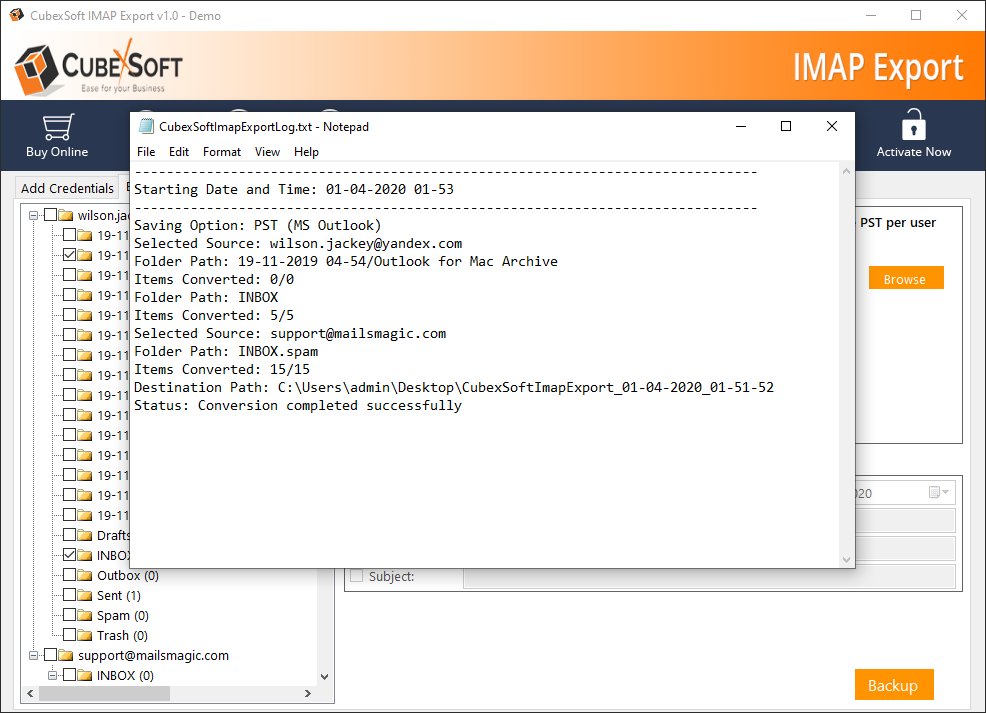
Task: Click the Outbox (0) folder icon
Action: pyautogui.click(x=85, y=575)
